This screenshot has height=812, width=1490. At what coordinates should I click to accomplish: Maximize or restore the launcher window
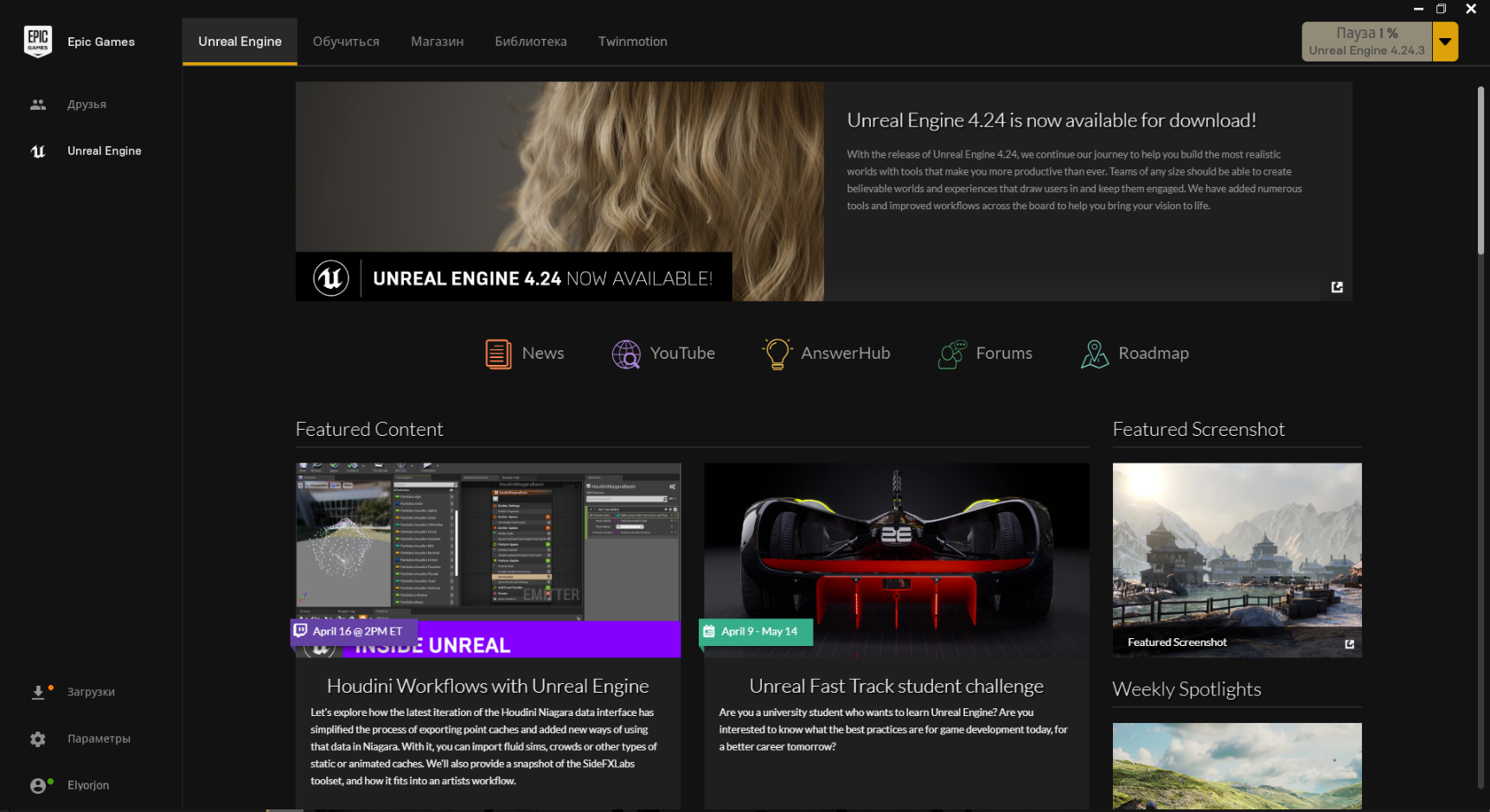1442,9
